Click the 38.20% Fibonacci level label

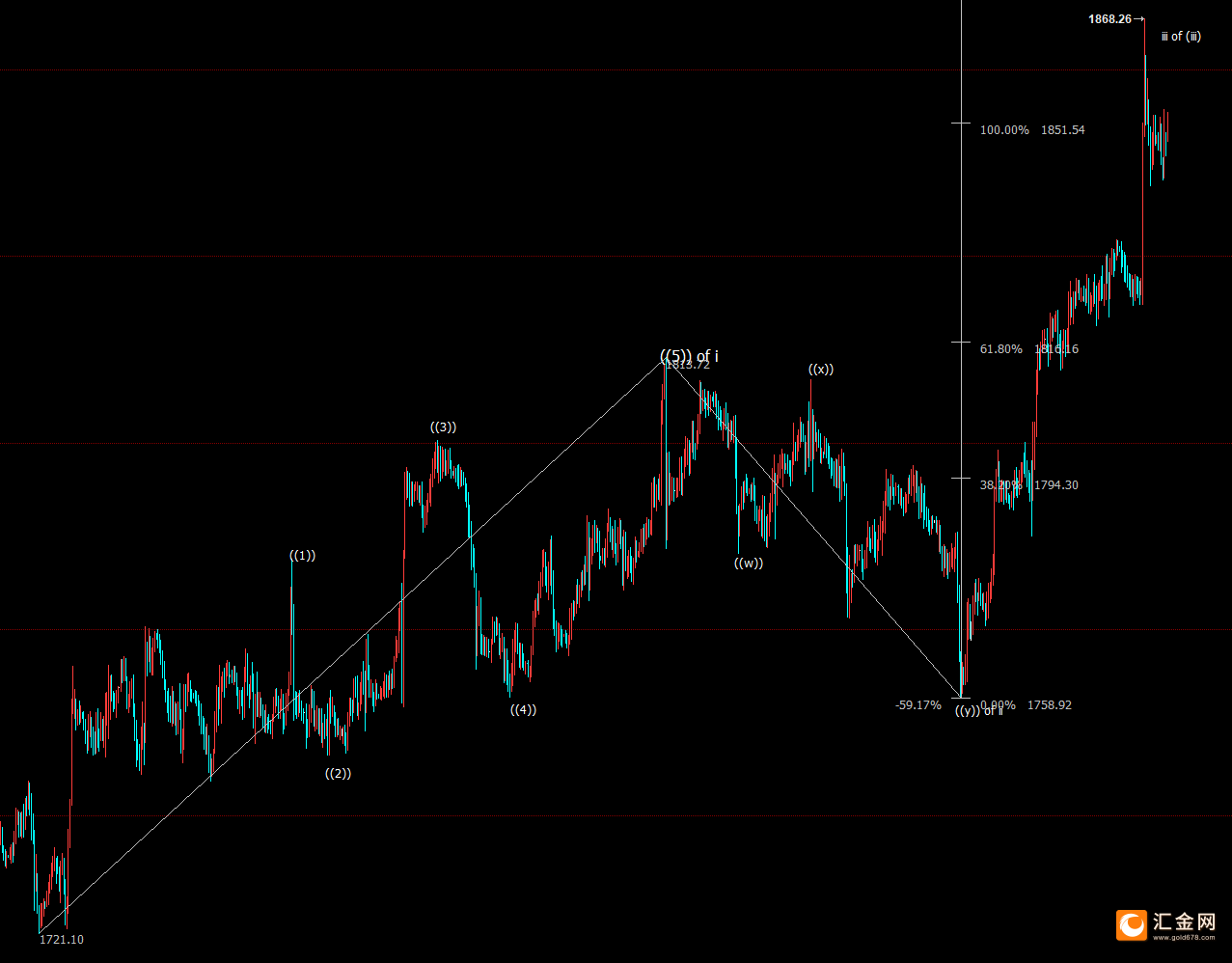1001,484
